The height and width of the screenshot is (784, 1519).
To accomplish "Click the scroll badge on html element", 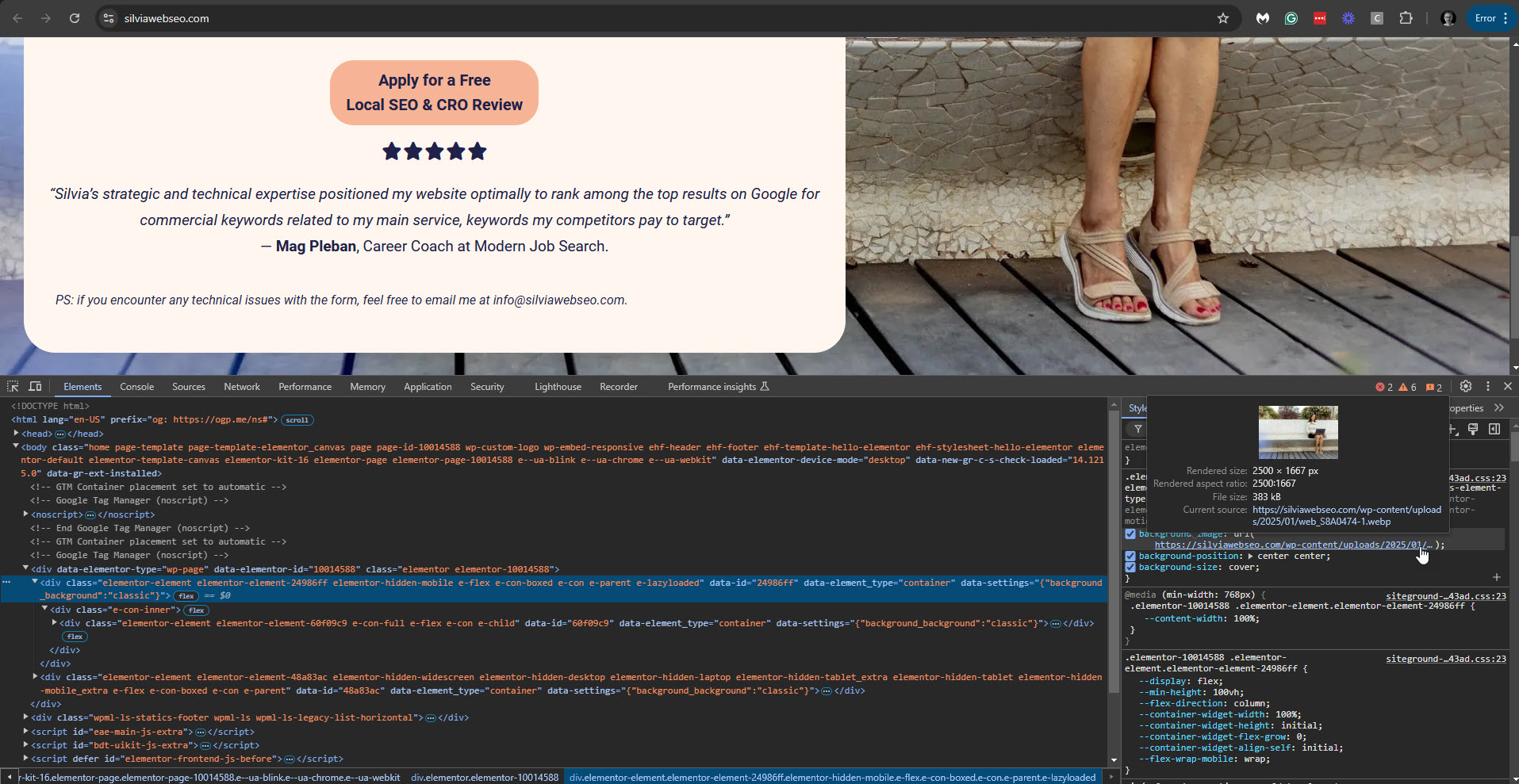I will (297, 420).
